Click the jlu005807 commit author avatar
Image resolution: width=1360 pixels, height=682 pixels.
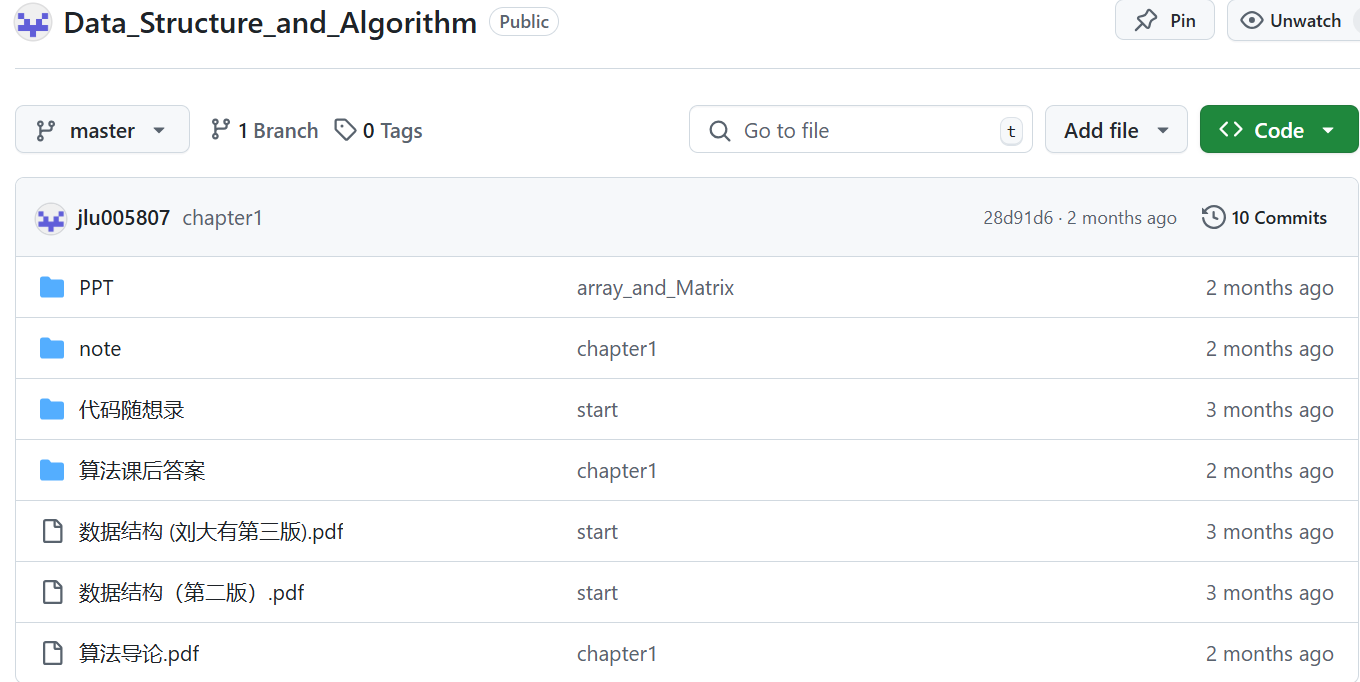click(51, 218)
